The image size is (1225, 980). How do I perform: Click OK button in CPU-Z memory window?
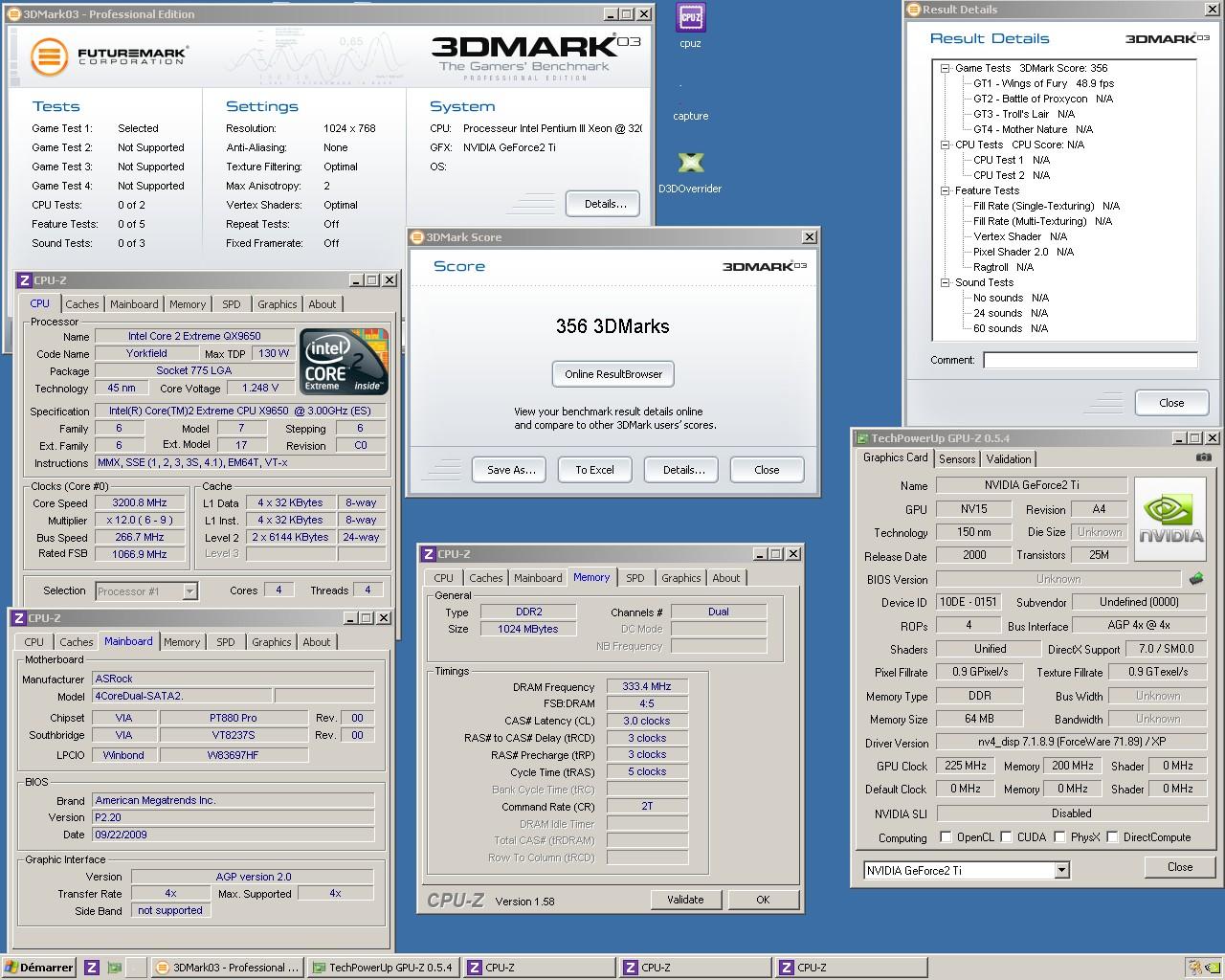763,900
